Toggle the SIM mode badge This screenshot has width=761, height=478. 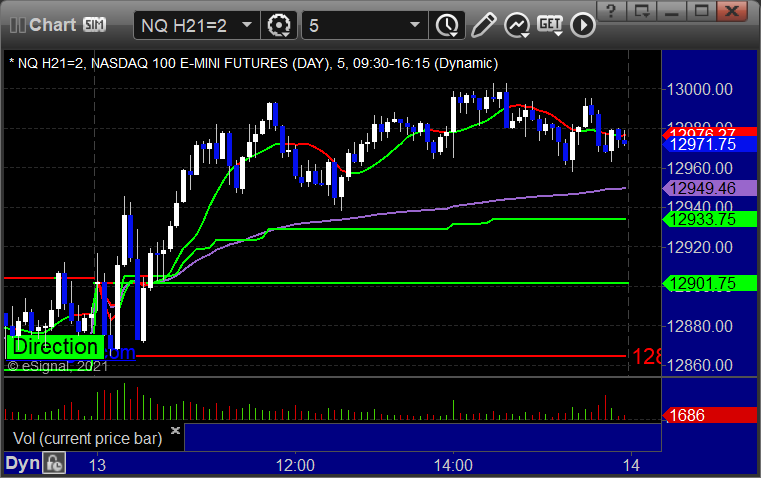point(94,24)
